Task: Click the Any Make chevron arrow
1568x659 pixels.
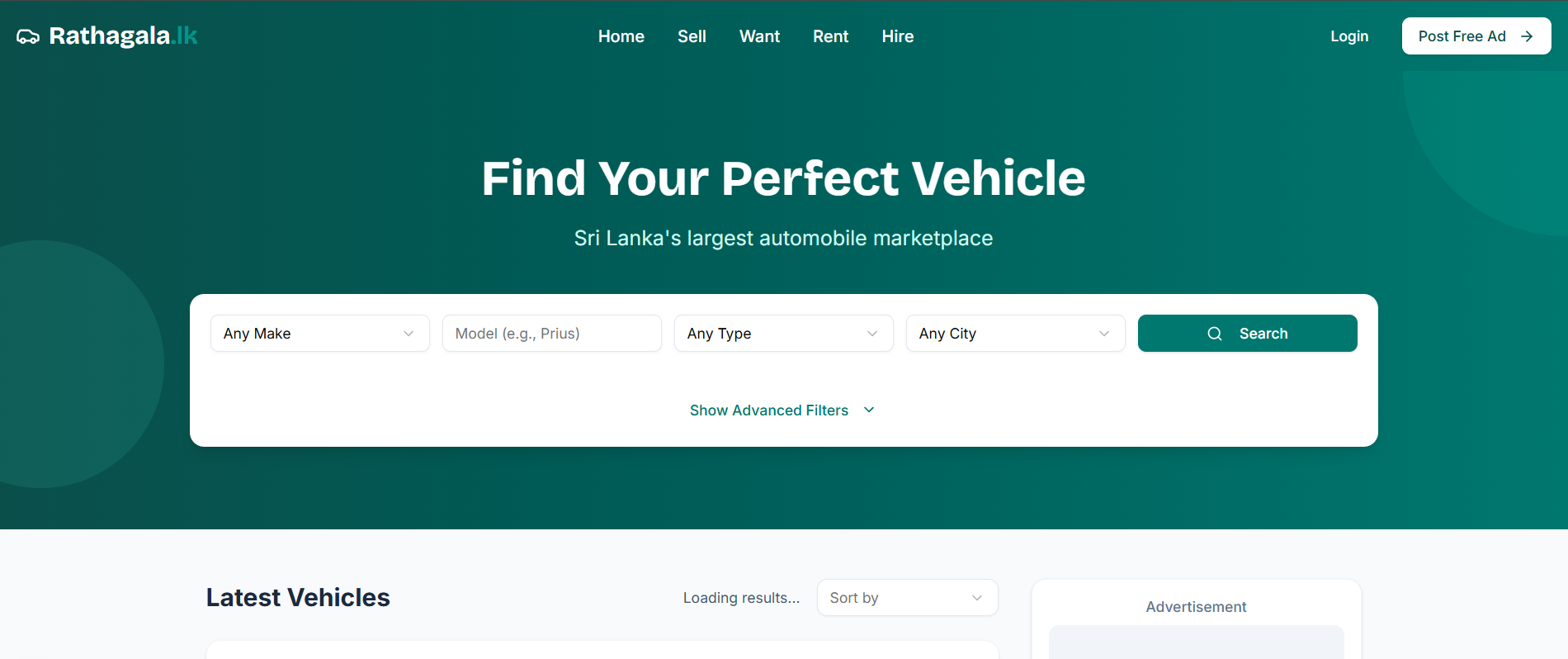Action: click(409, 334)
